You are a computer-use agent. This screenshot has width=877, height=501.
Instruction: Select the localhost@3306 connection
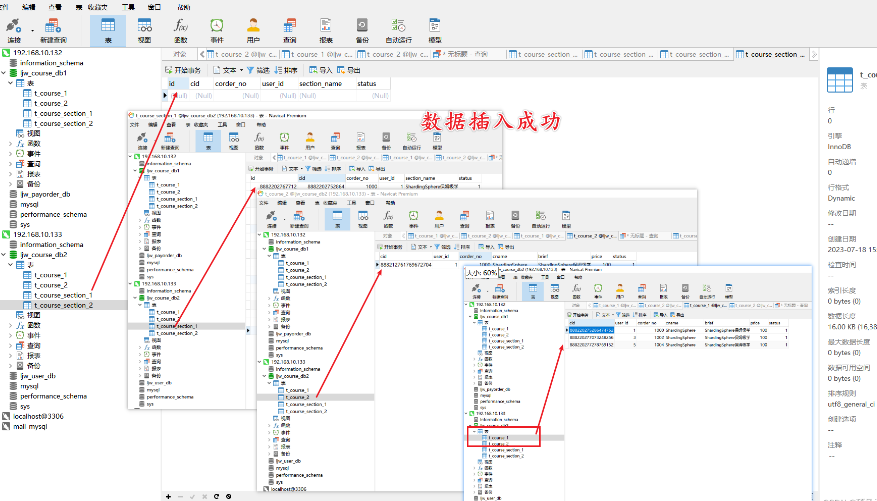38,417
